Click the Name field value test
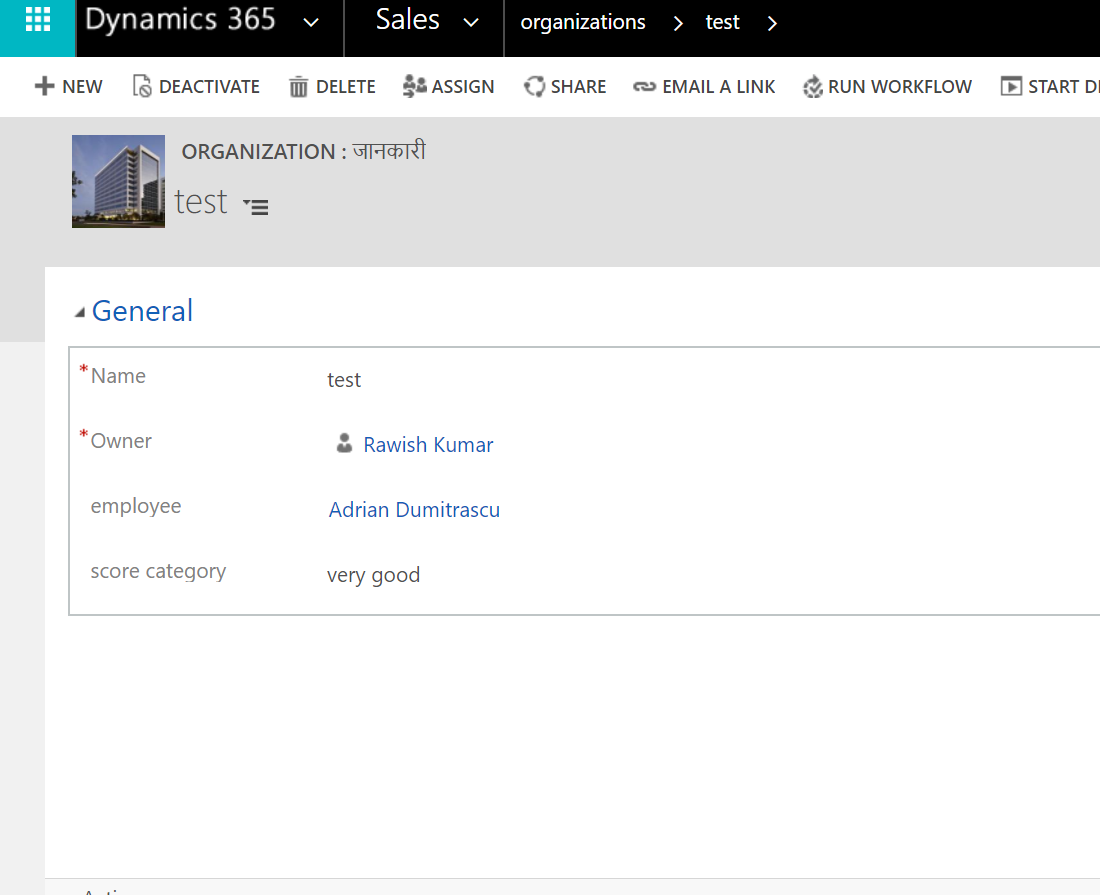This screenshot has height=895, width=1100. pos(344,380)
